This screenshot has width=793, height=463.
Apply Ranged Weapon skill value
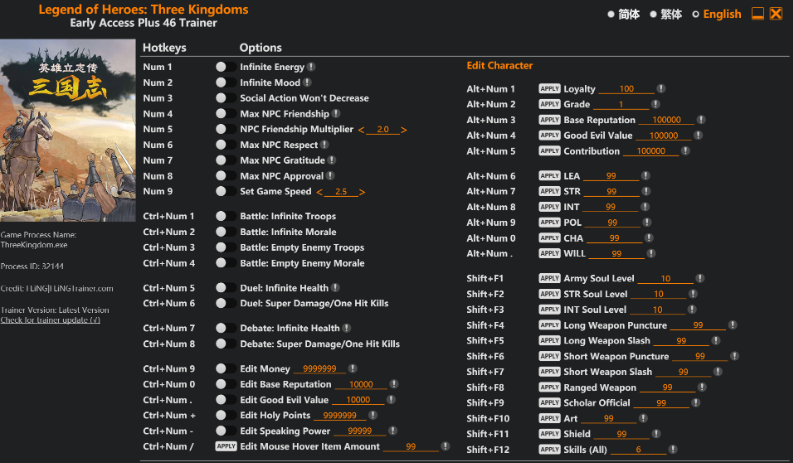(549, 387)
